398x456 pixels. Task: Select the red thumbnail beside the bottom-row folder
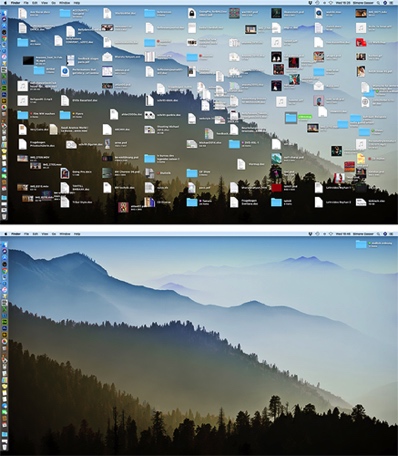[x=276, y=188]
